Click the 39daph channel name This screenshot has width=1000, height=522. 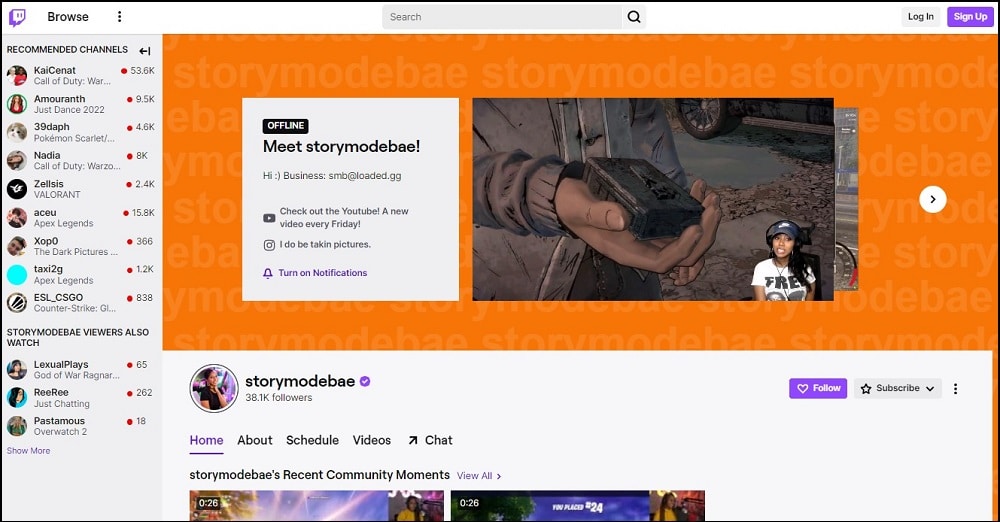[52, 127]
